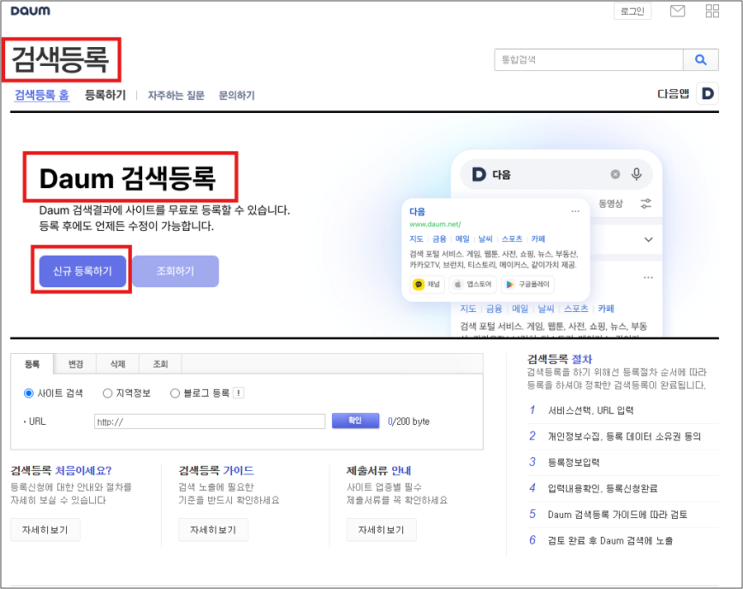
Task: Click the 지도 link in the result card
Action: point(417,239)
